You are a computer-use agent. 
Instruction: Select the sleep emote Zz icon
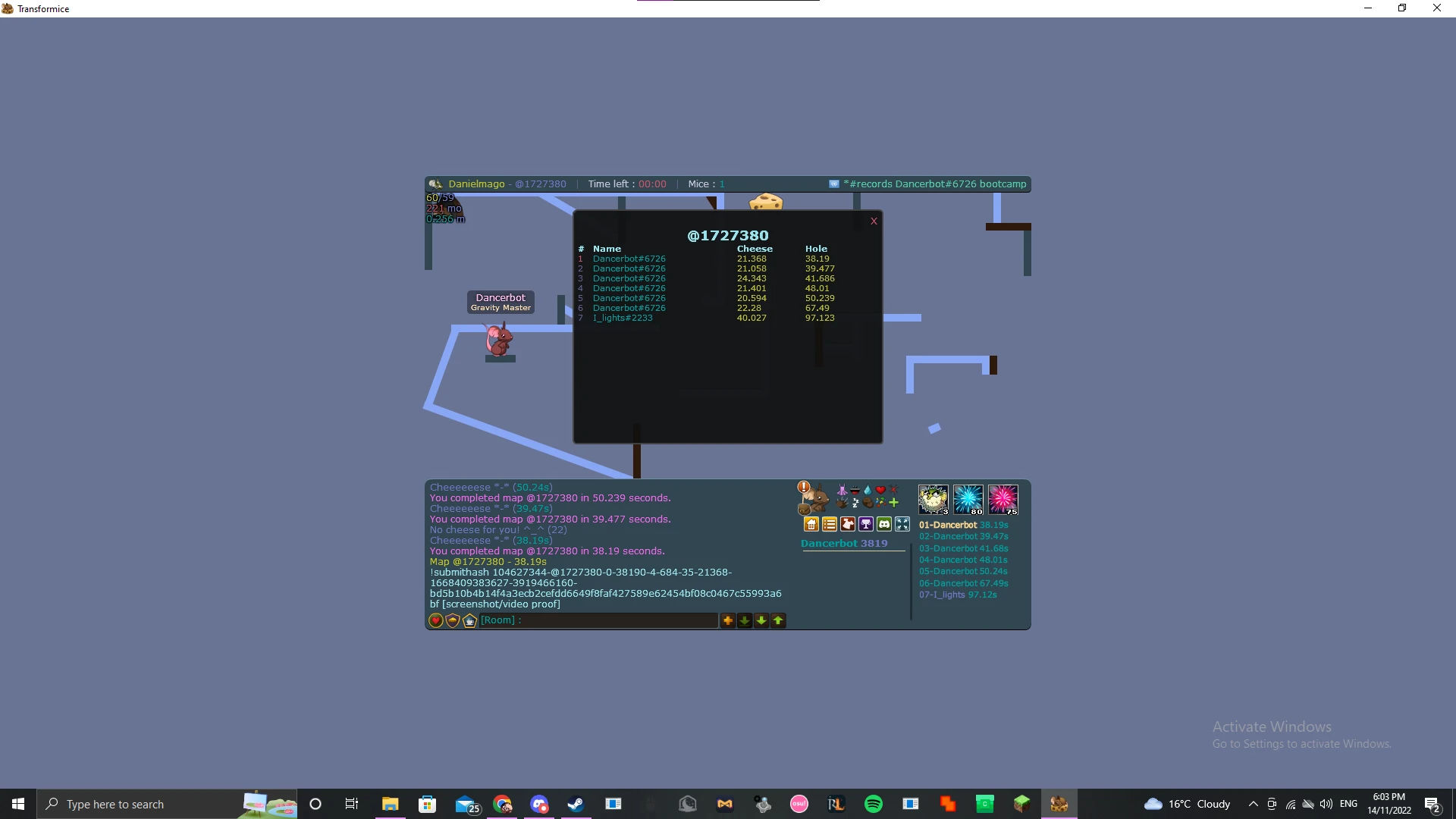tap(855, 503)
